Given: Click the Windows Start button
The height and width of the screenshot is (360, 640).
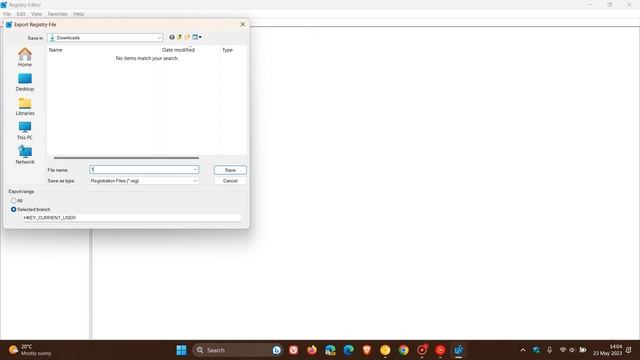Looking at the screenshot, I should coord(181,350).
